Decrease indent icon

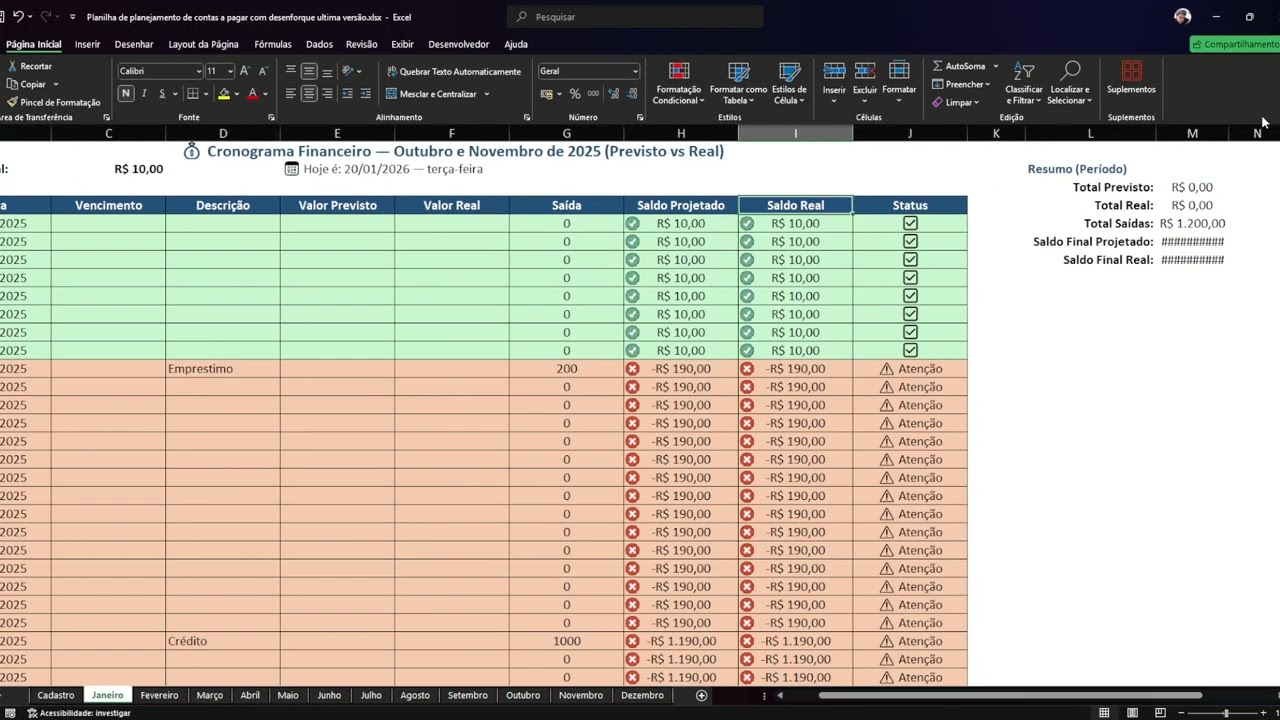click(x=347, y=94)
